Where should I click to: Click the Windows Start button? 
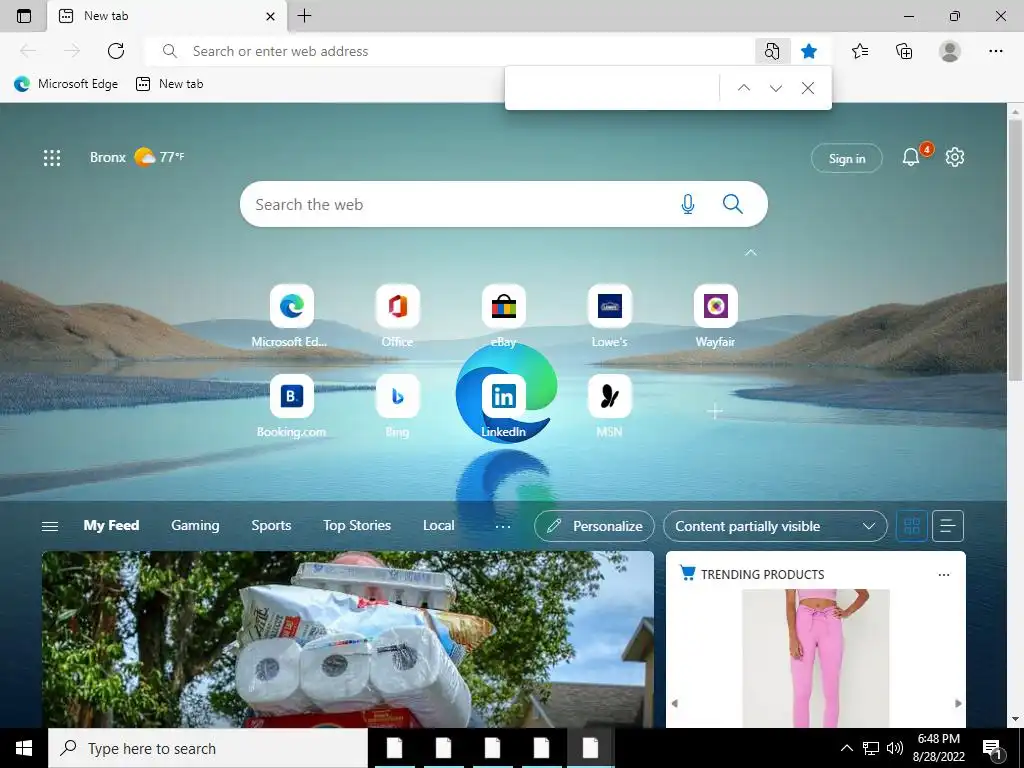coord(24,748)
